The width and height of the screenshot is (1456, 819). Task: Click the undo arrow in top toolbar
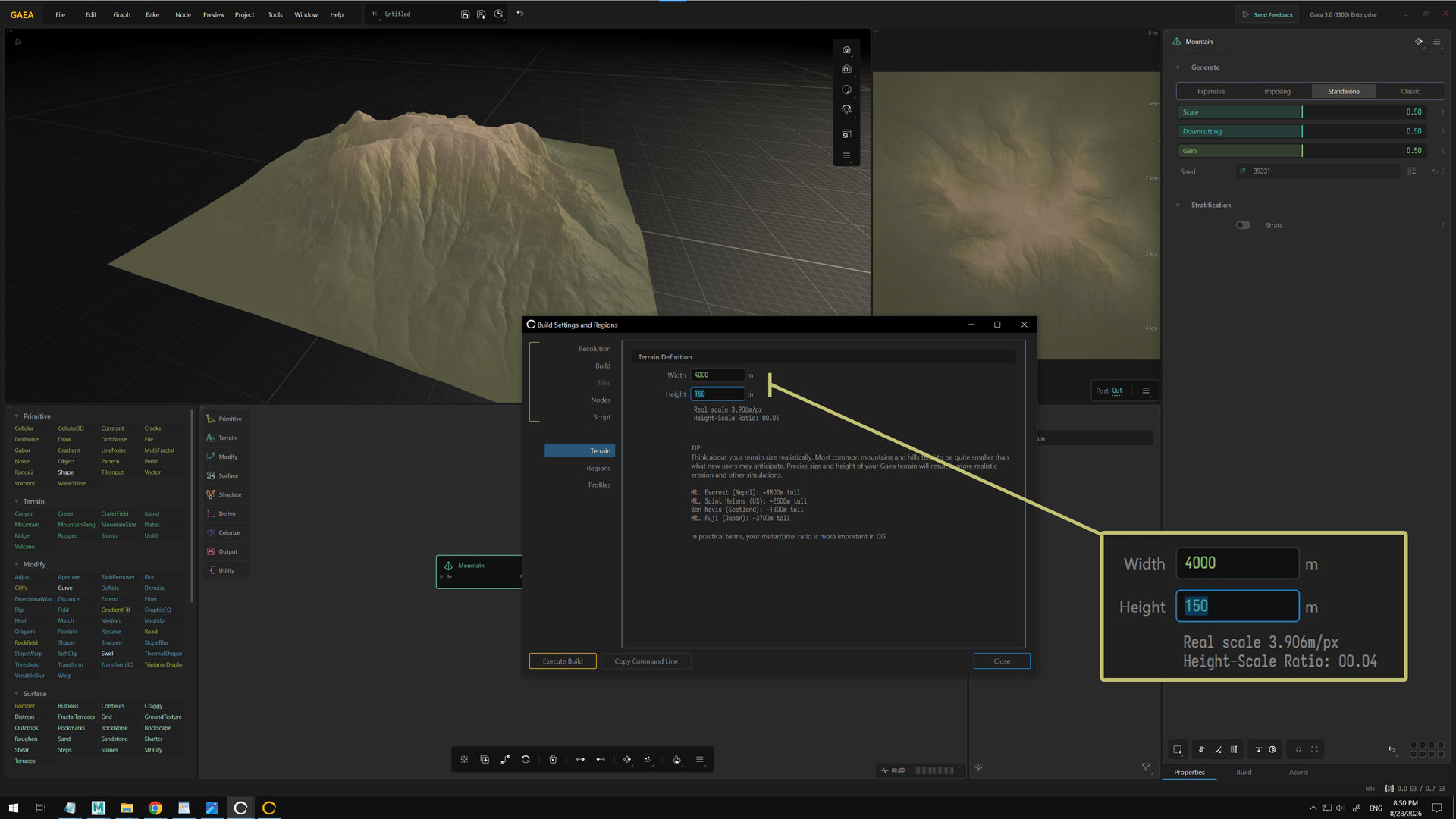520,14
